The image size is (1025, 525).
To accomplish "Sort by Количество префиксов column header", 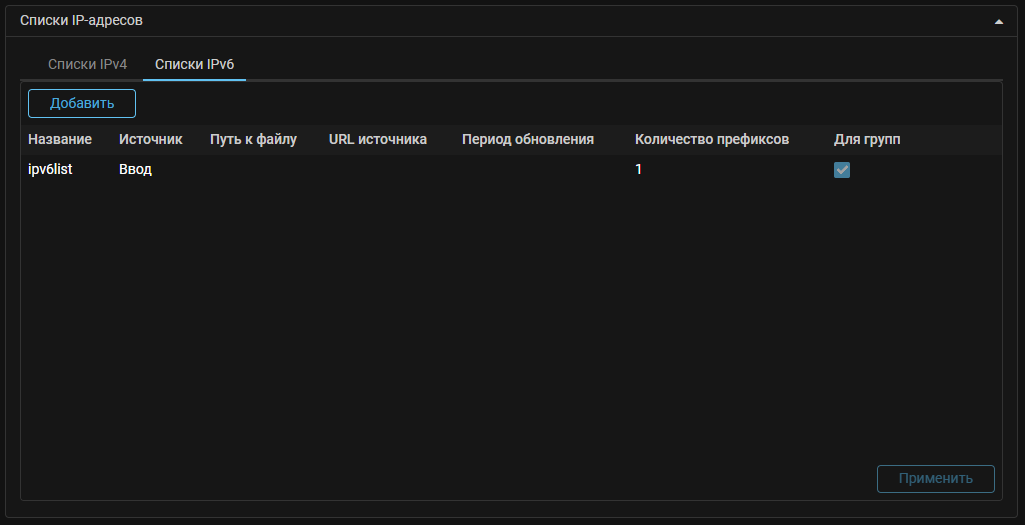I will tap(712, 139).
